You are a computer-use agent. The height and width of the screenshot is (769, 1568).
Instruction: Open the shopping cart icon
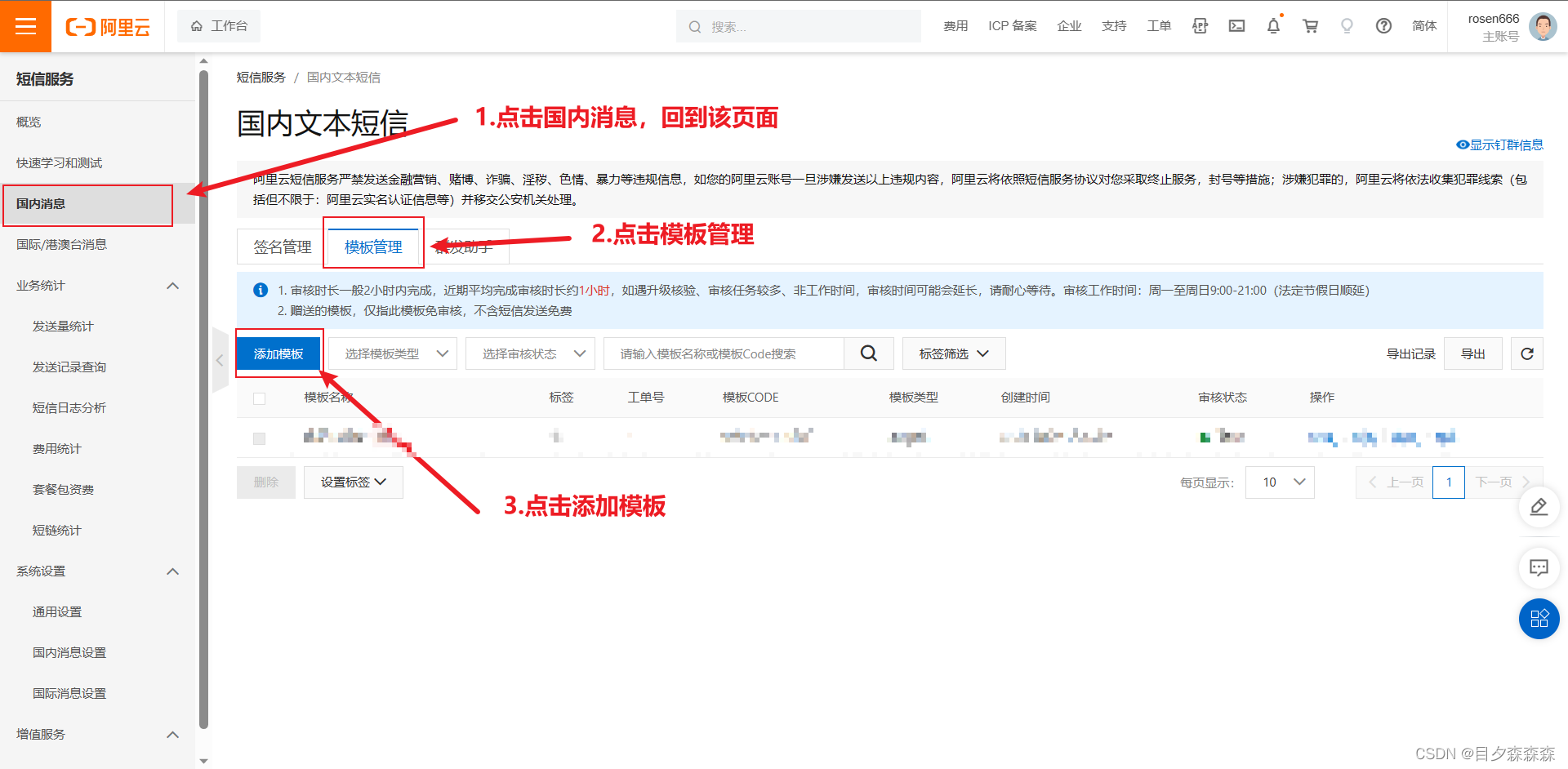coord(1311,26)
